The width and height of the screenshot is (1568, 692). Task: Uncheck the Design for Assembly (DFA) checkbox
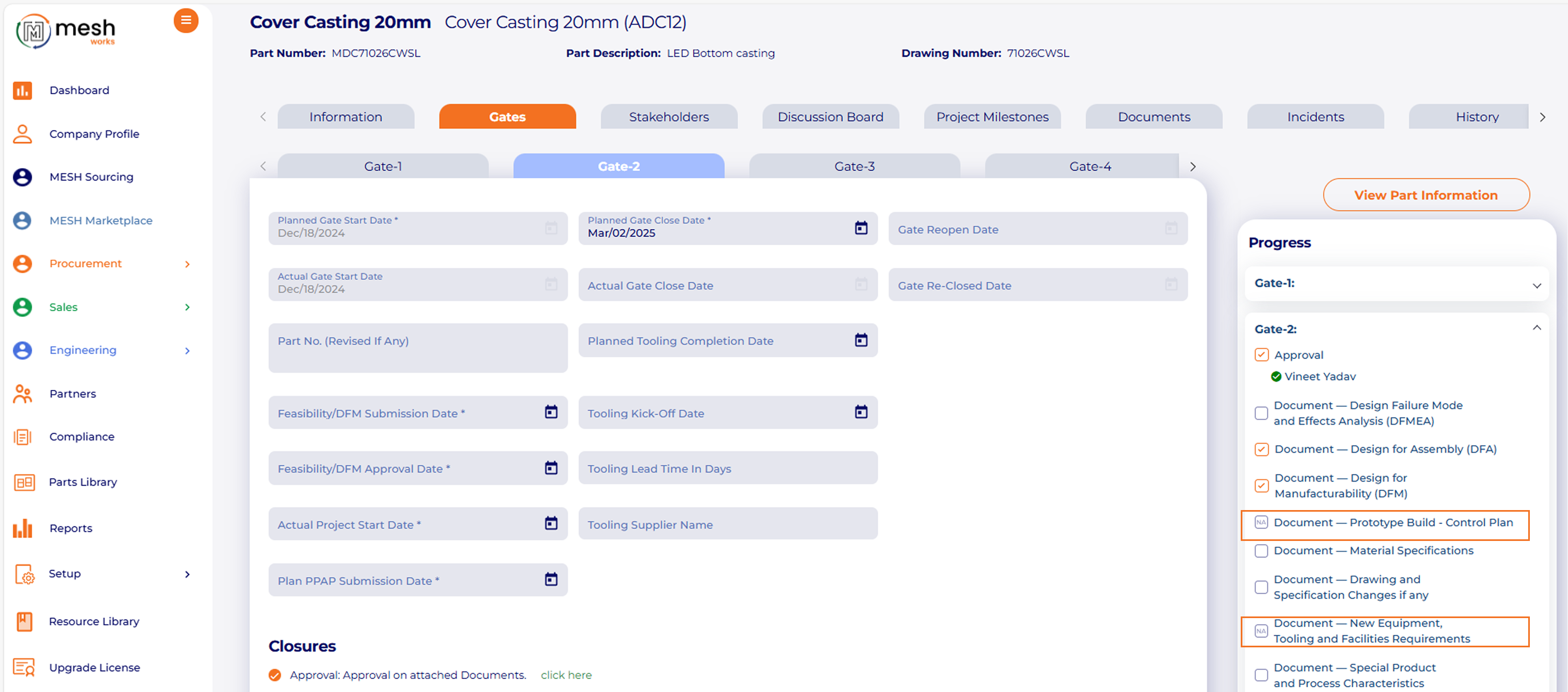click(x=1261, y=450)
